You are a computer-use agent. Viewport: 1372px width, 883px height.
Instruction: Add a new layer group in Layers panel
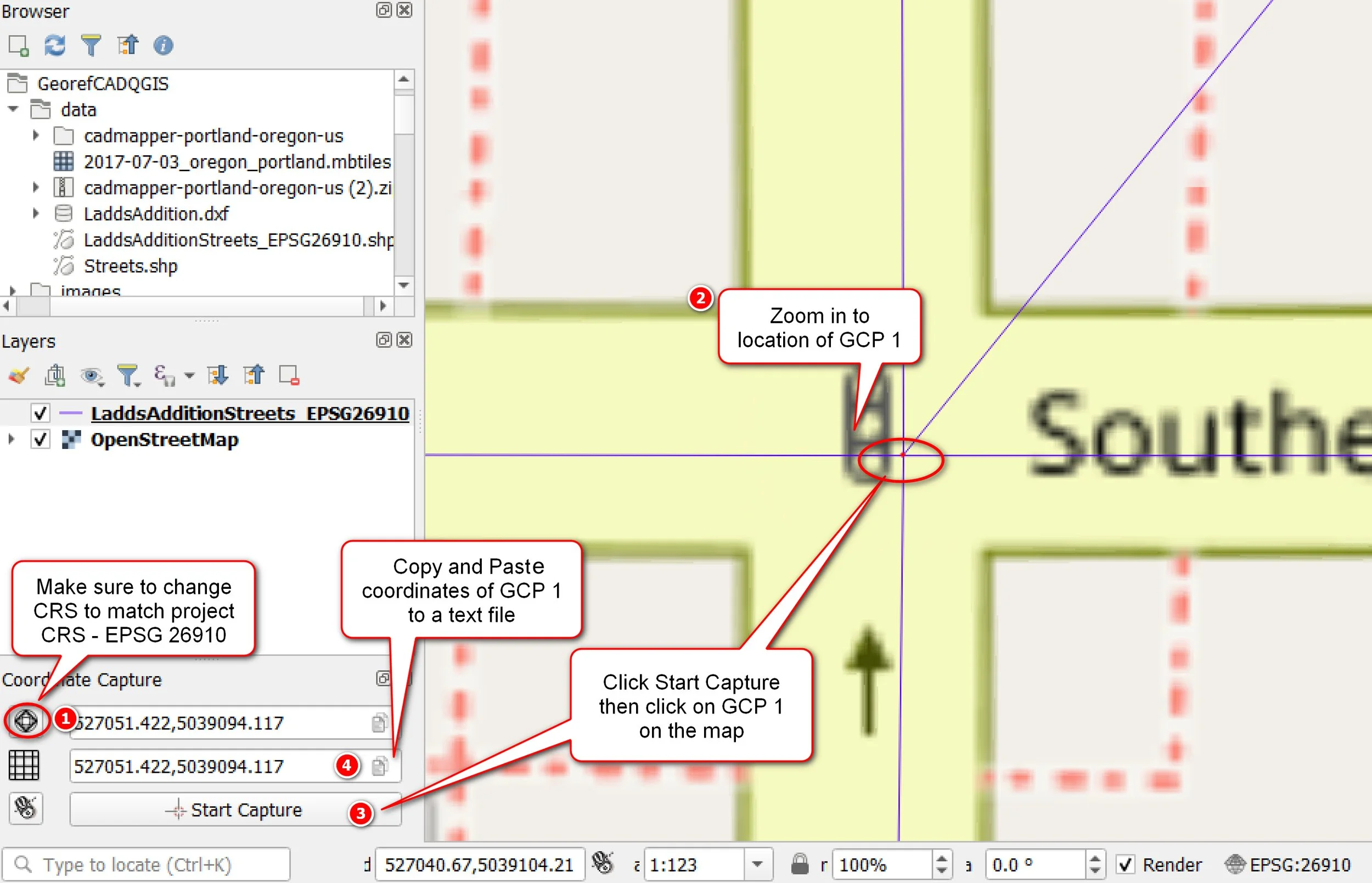[x=55, y=374]
